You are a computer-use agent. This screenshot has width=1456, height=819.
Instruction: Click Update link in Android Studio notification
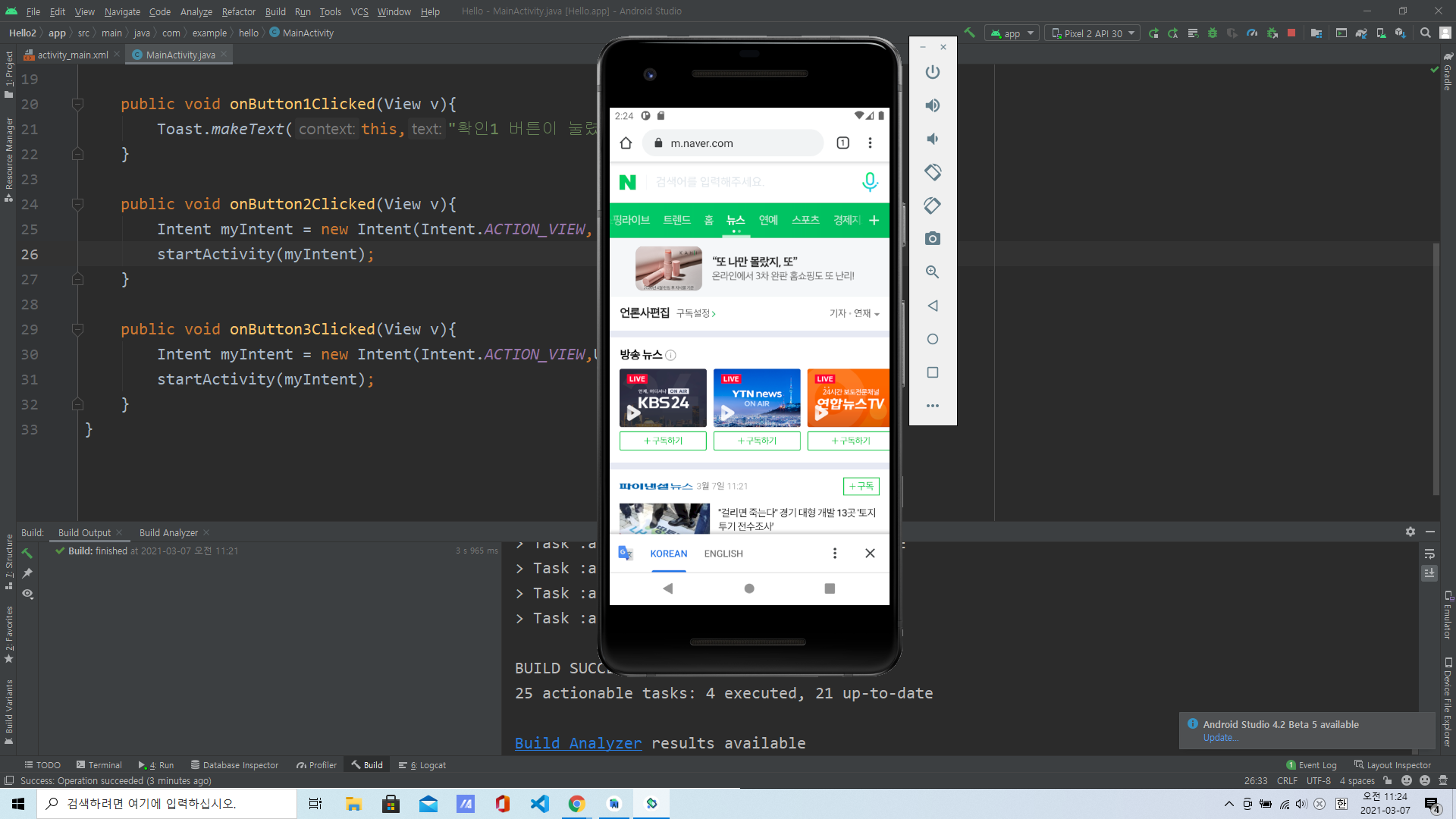1221,738
